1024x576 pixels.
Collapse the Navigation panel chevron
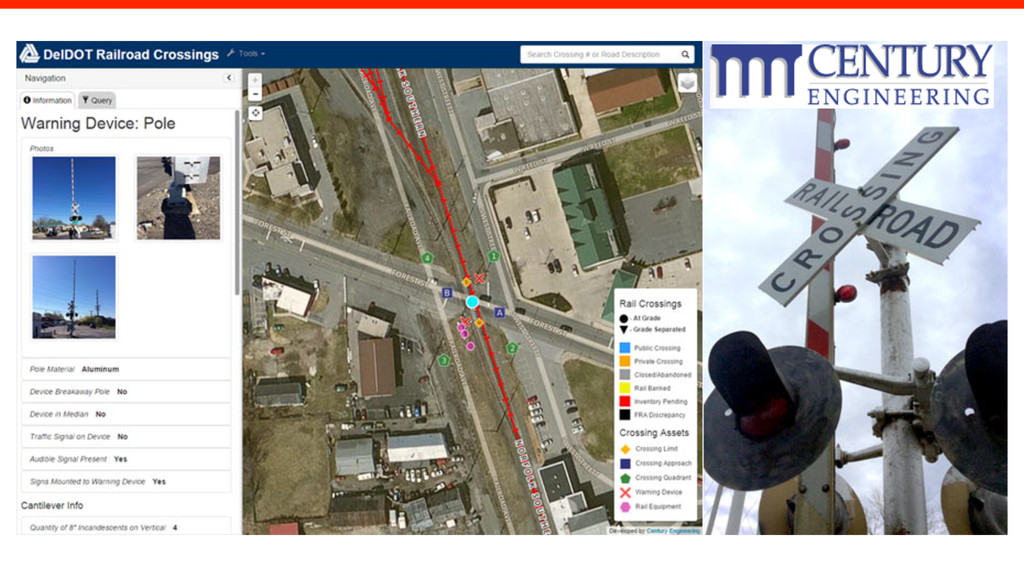(229, 78)
